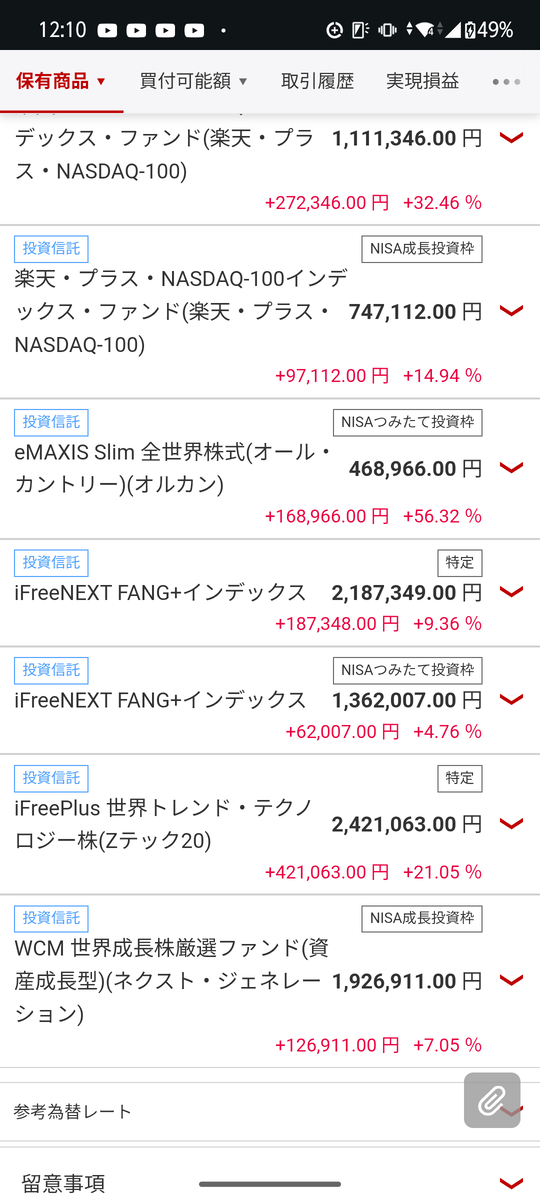Tap the floating paperclip attachment icon
Viewport: 540px width, 1200px height.
point(492,1100)
